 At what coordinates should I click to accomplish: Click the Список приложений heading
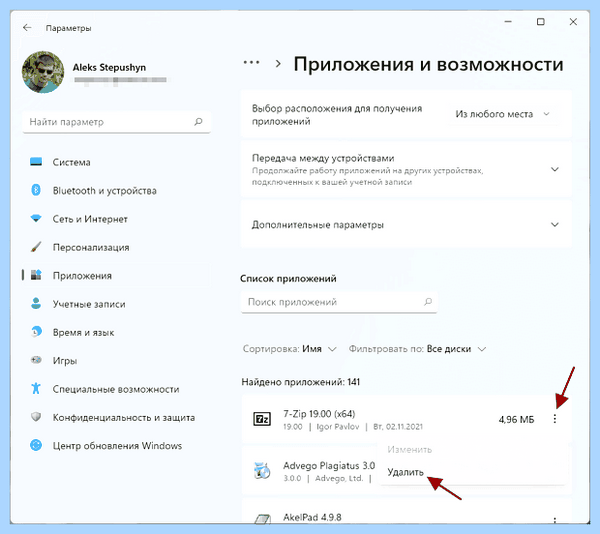click(288, 278)
